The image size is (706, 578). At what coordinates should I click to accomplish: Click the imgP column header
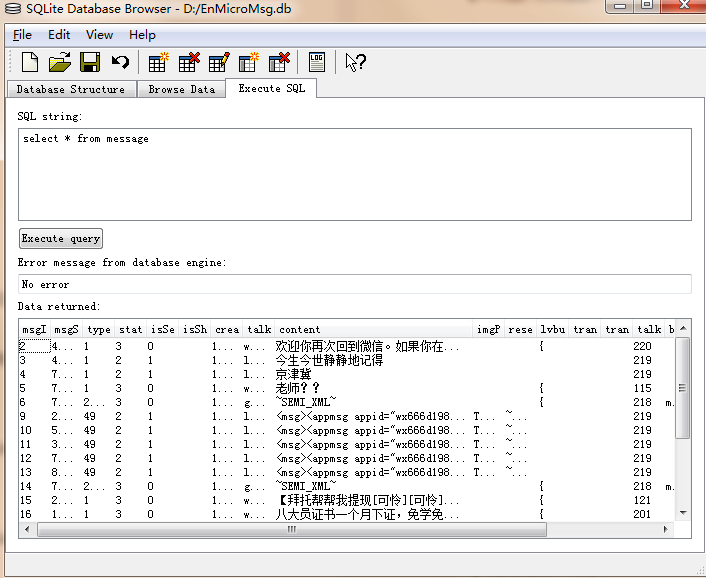[489, 330]
